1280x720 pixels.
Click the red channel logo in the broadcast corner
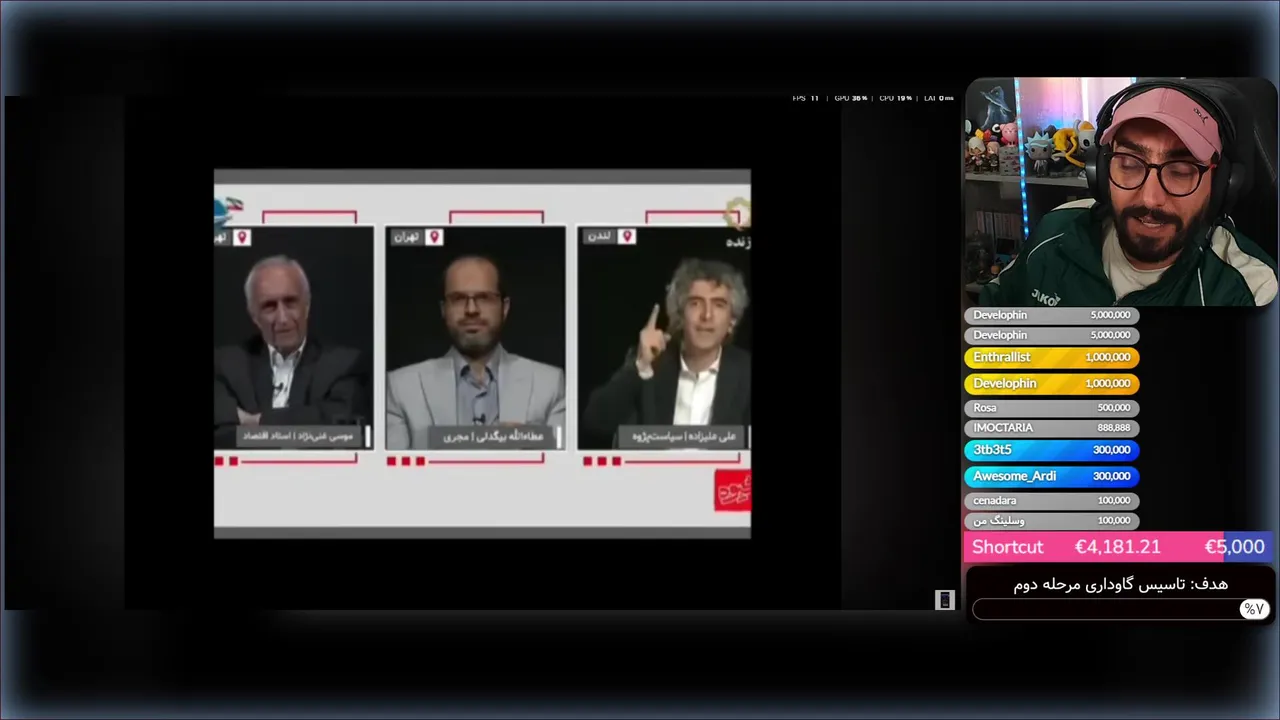pos(732,490)
